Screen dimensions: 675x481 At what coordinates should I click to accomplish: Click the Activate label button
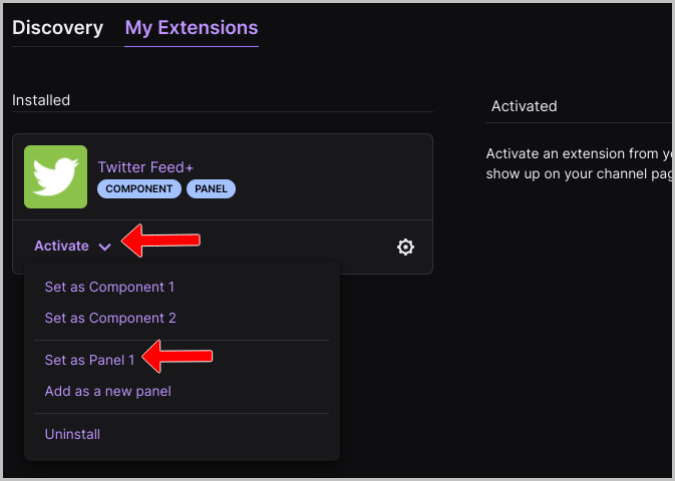62,246
